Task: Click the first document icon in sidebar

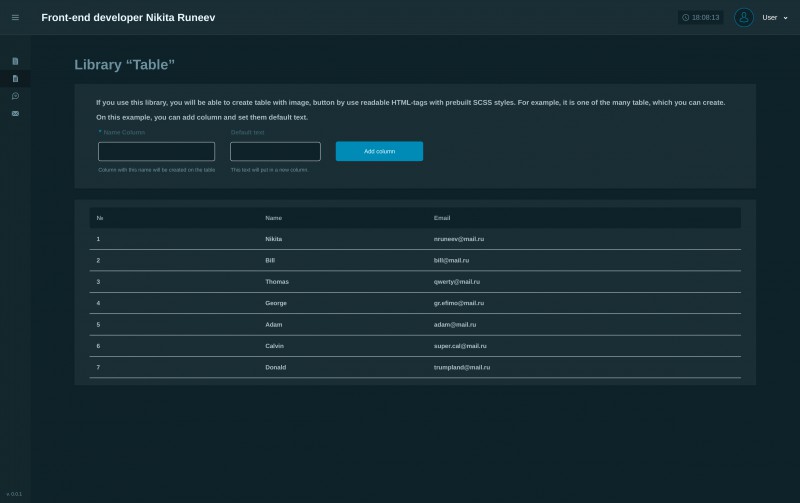Action: tap(15, 61)
